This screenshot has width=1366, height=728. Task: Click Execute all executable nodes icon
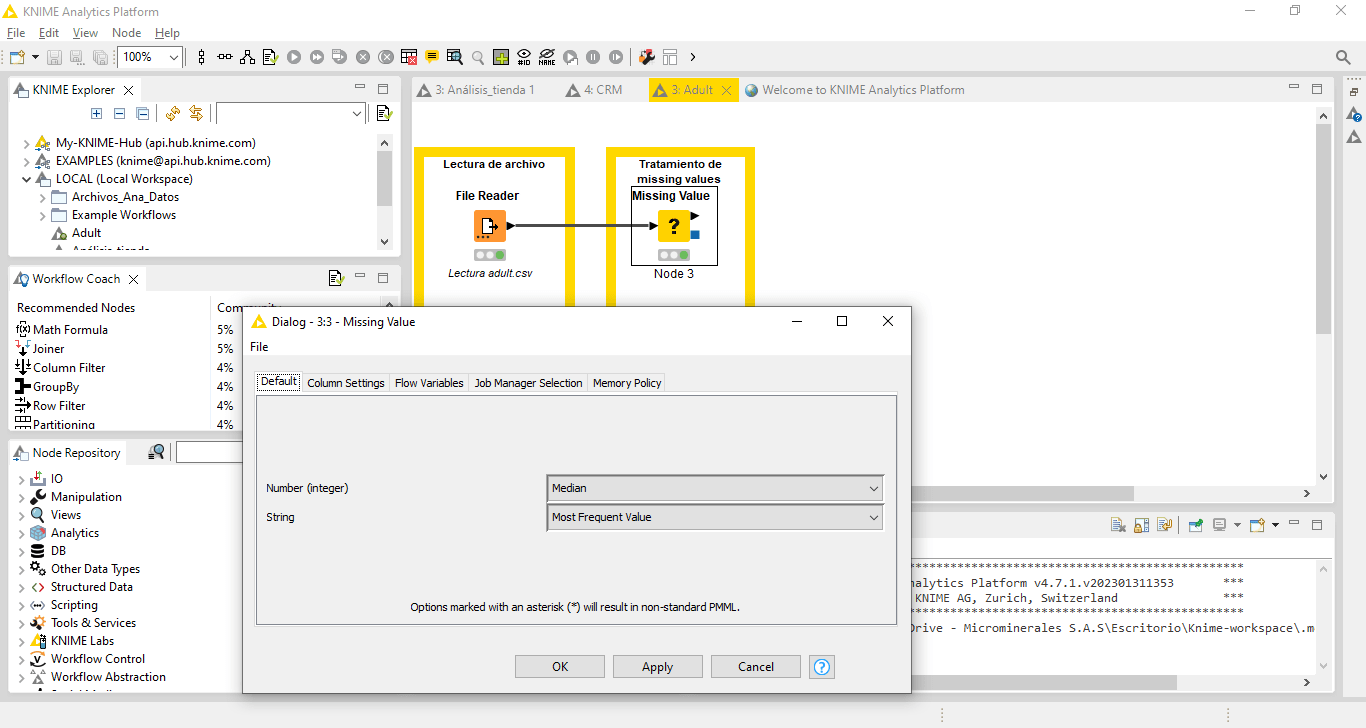[317, 57]
